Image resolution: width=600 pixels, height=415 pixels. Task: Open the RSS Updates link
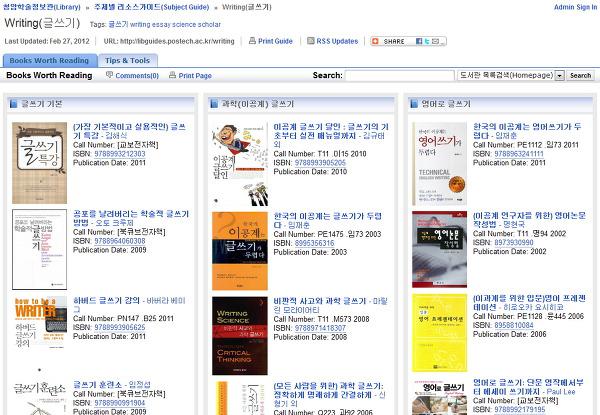337,41
